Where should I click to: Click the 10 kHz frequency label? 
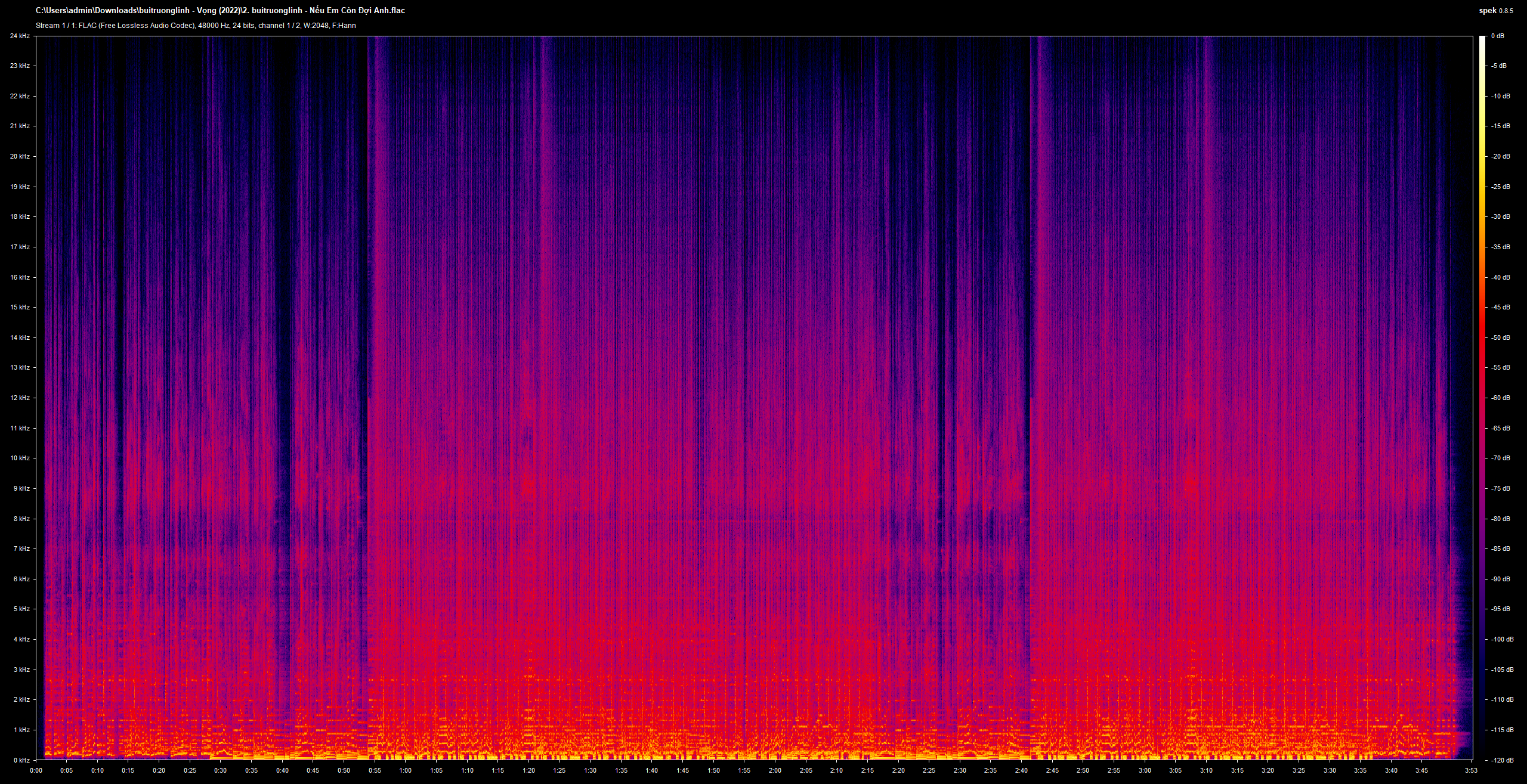coord(20,458)
